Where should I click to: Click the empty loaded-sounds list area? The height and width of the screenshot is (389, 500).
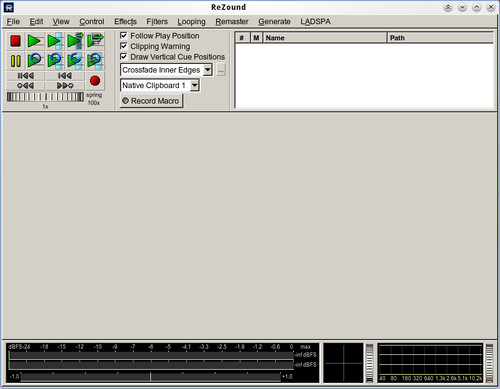point(364,75)
